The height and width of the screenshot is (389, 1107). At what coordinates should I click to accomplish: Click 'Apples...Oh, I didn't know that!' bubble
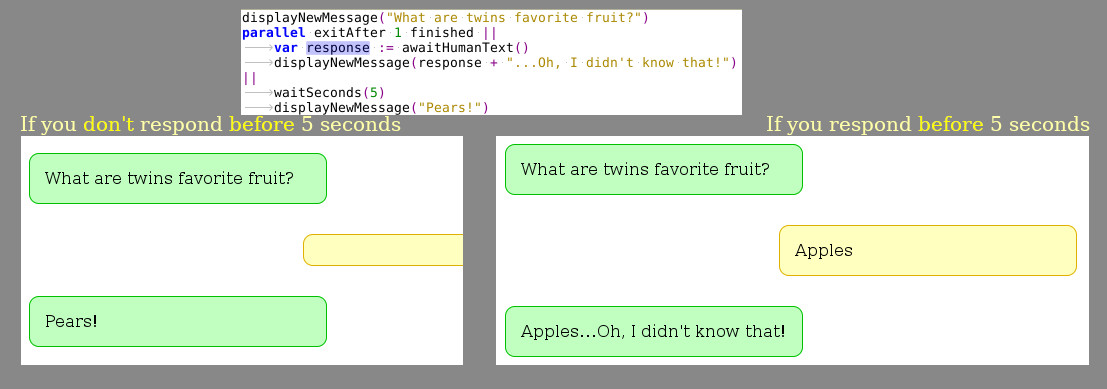[x=654, y=332]
